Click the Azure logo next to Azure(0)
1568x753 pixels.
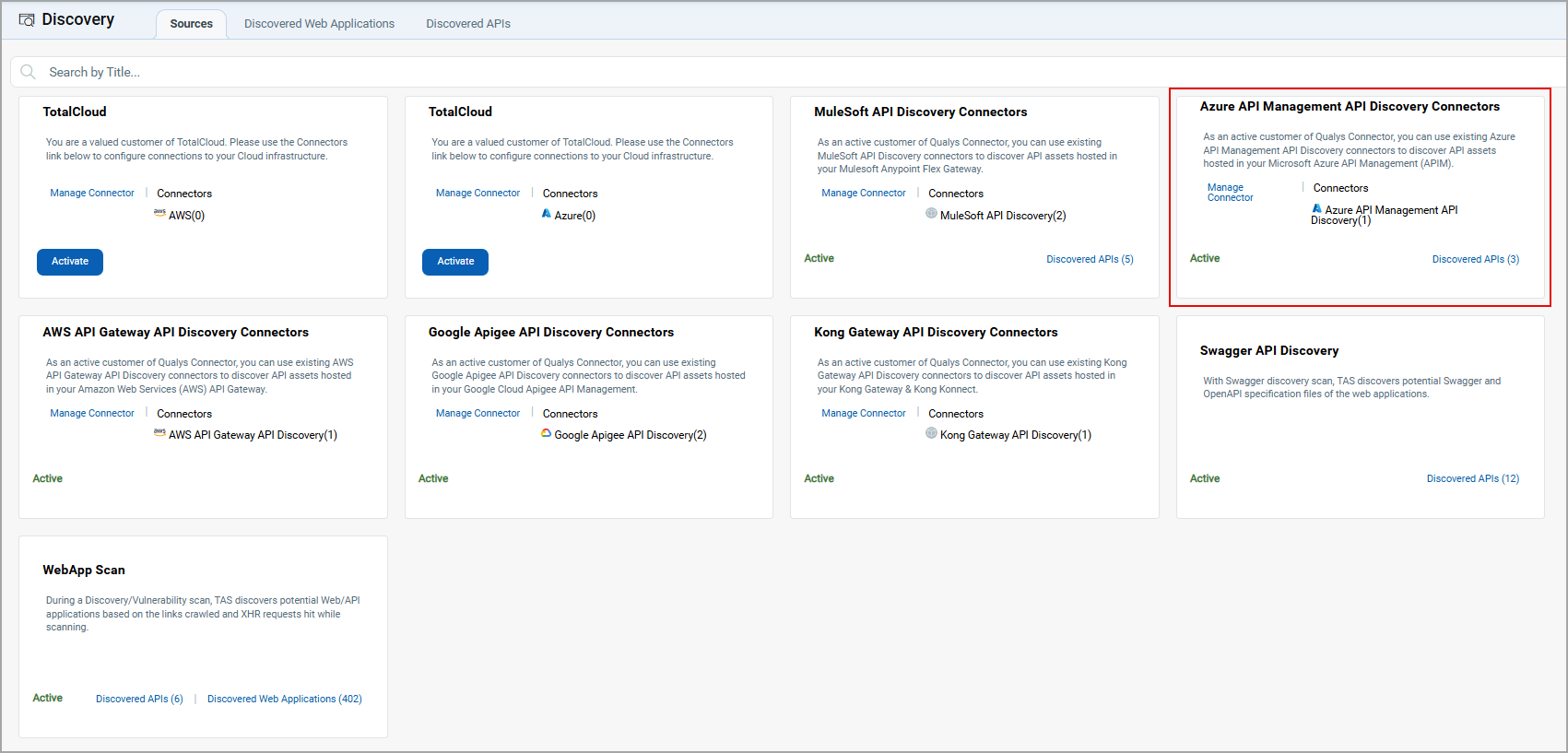click(547, 213)
